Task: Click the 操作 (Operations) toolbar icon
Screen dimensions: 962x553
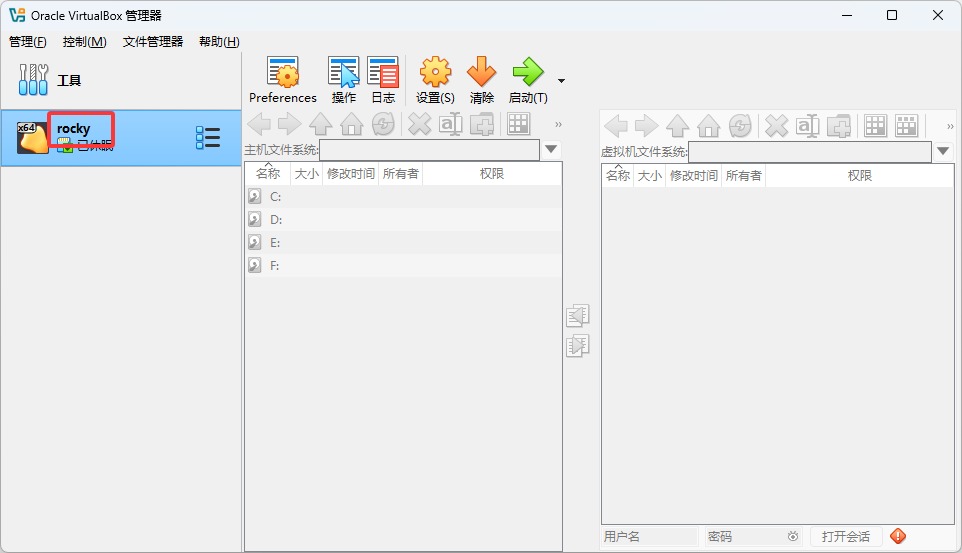Action: click(x=343, y=79)
